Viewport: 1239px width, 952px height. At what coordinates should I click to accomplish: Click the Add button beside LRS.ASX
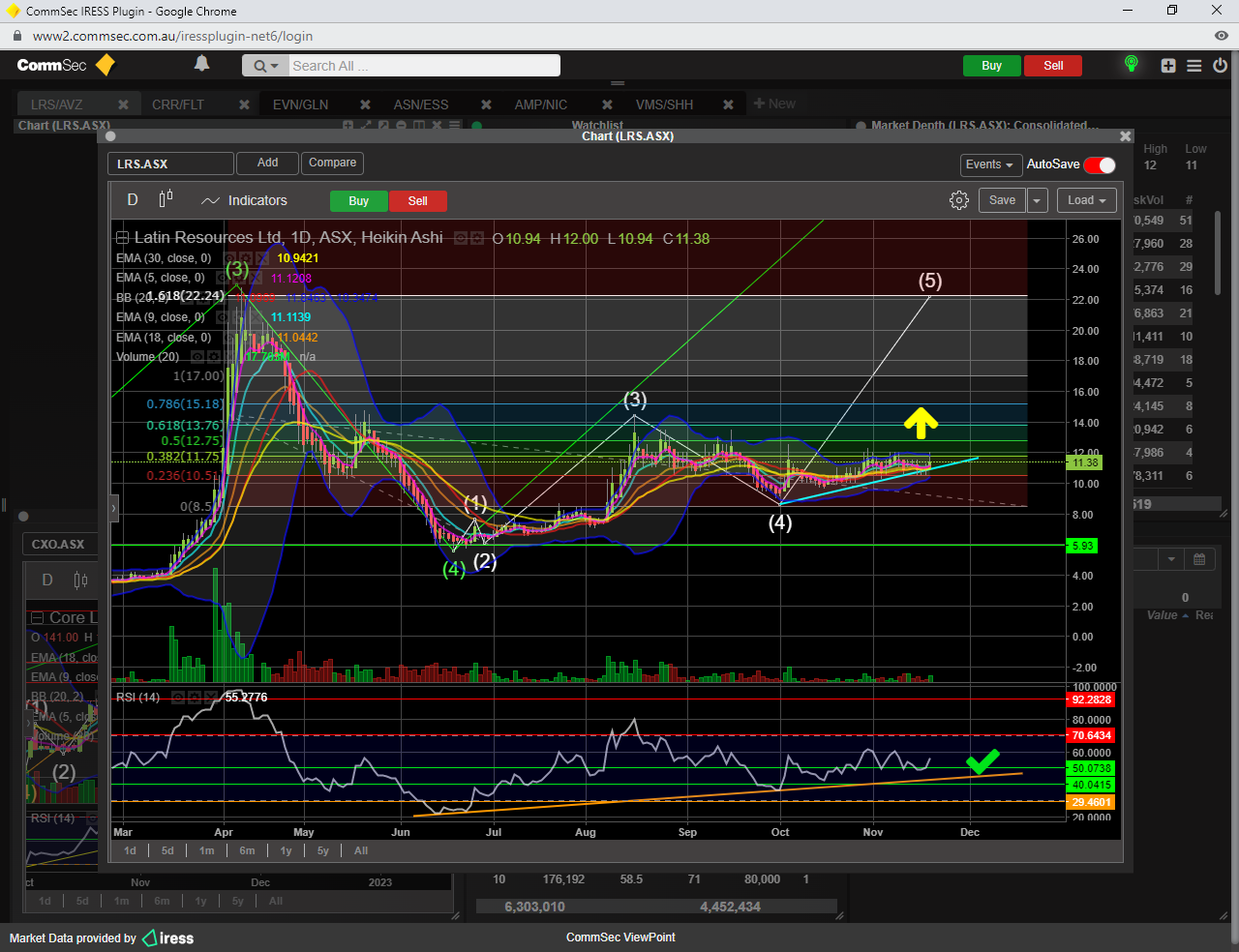pyautogui.click(x=267, y=163)
